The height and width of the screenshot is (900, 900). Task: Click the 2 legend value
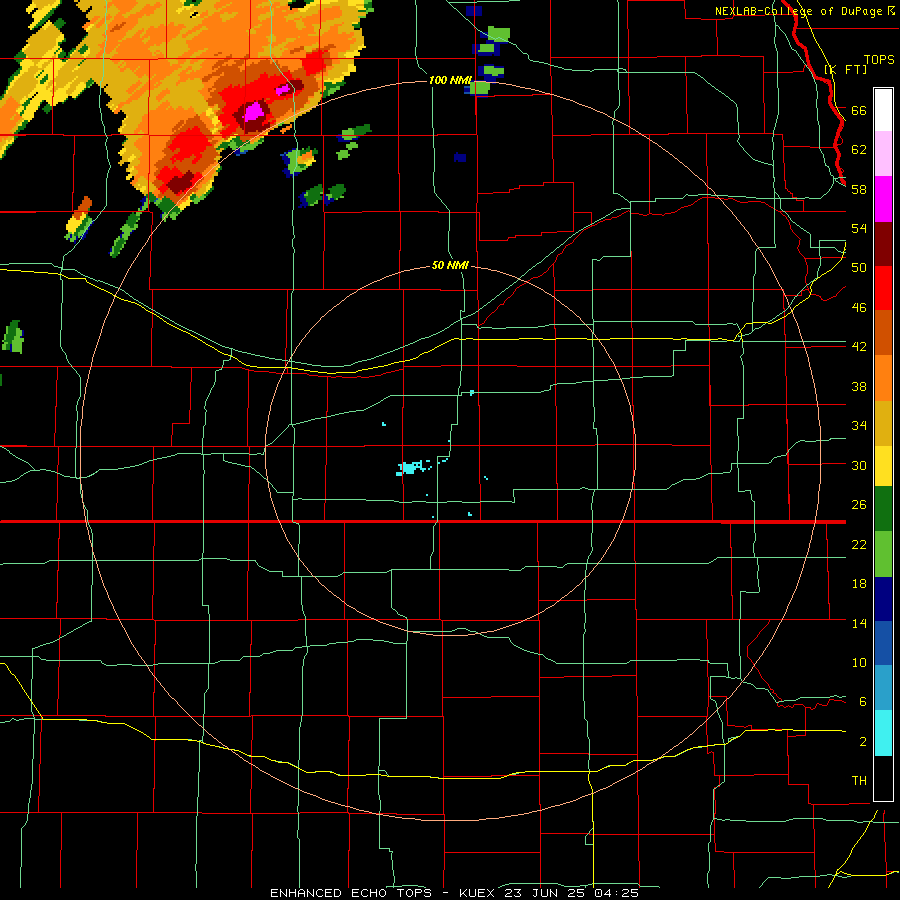(x=862, y=741)
